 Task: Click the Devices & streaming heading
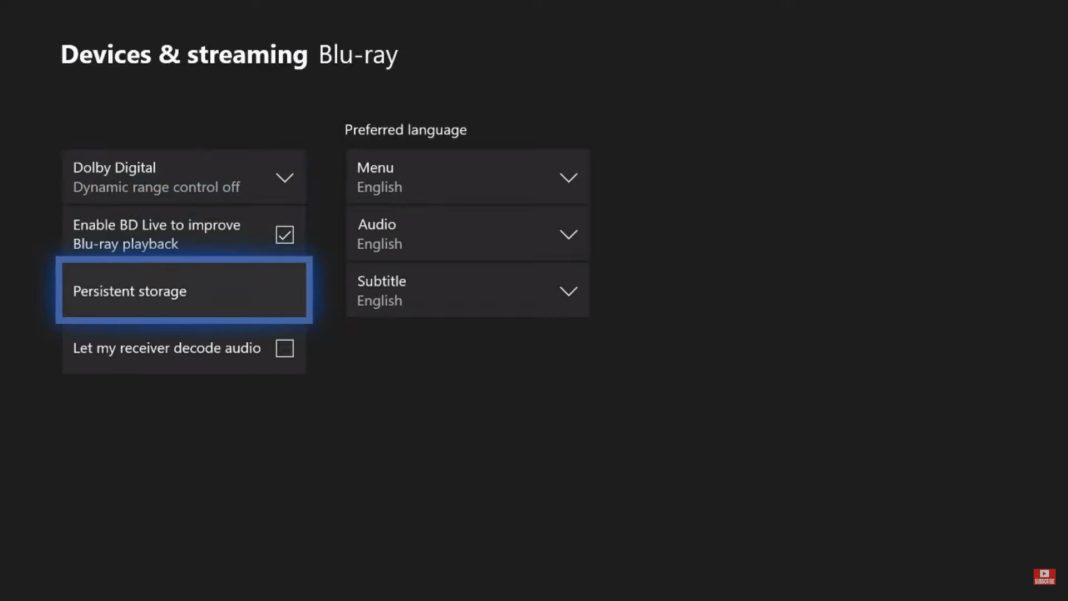point(184,55)
